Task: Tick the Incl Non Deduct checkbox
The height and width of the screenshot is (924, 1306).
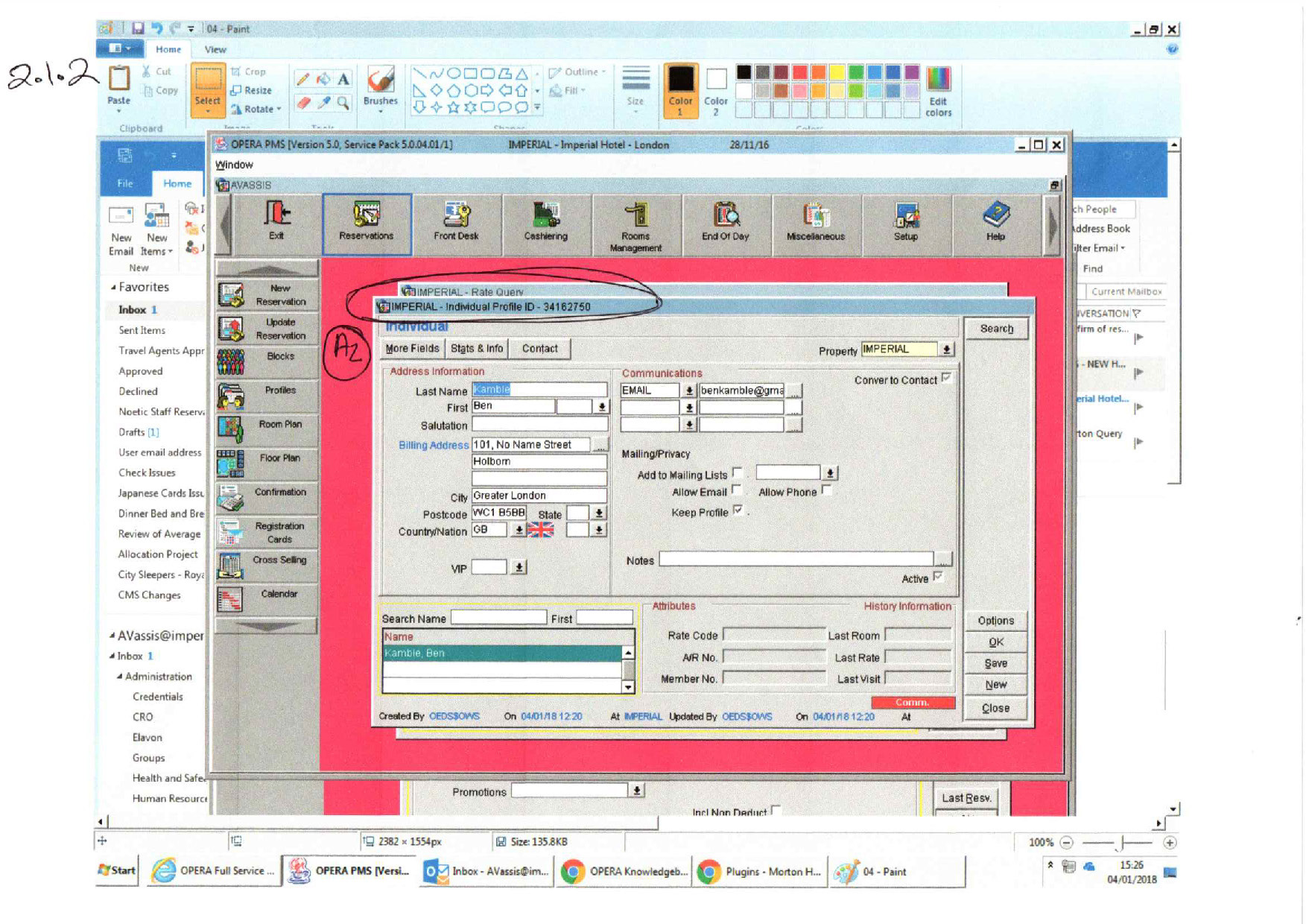Action: pos(776,810)
